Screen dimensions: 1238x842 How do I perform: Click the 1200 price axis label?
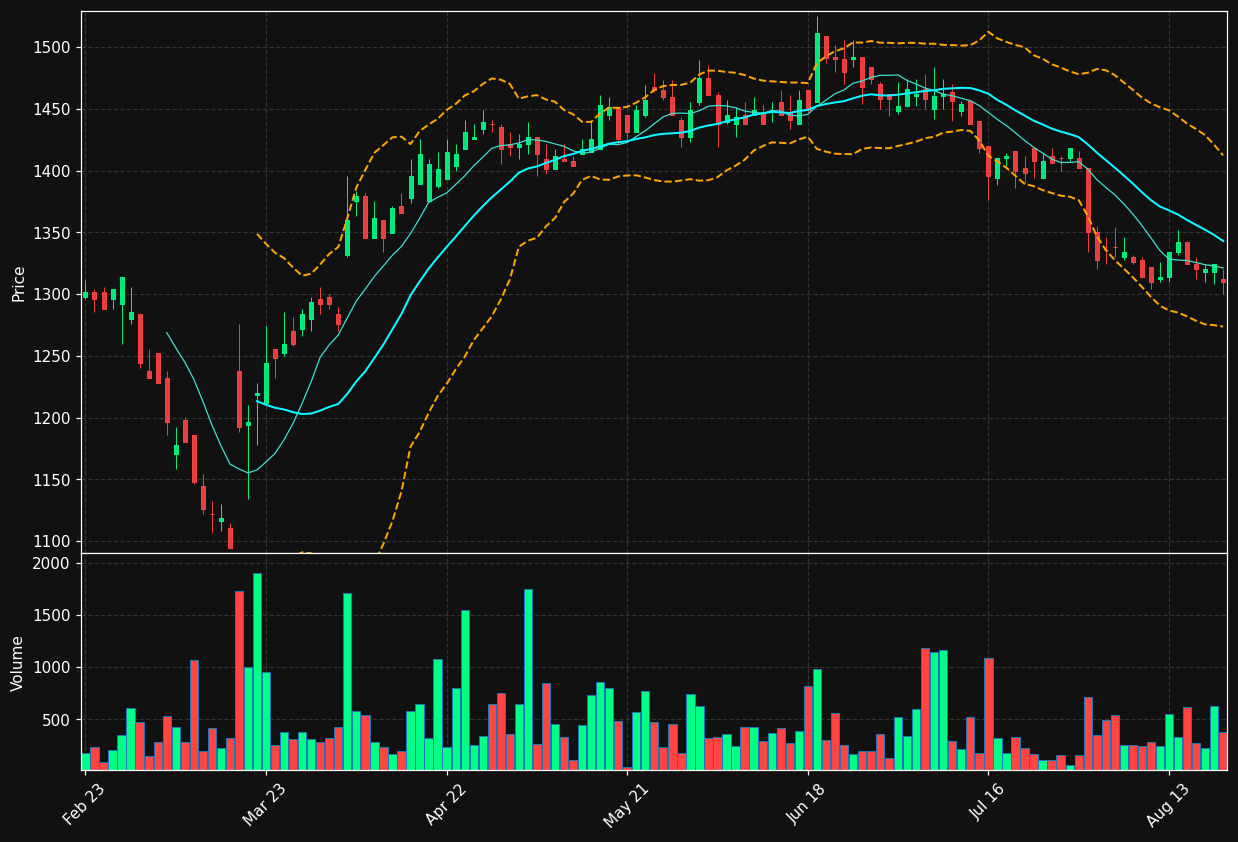tap(54, 419)
